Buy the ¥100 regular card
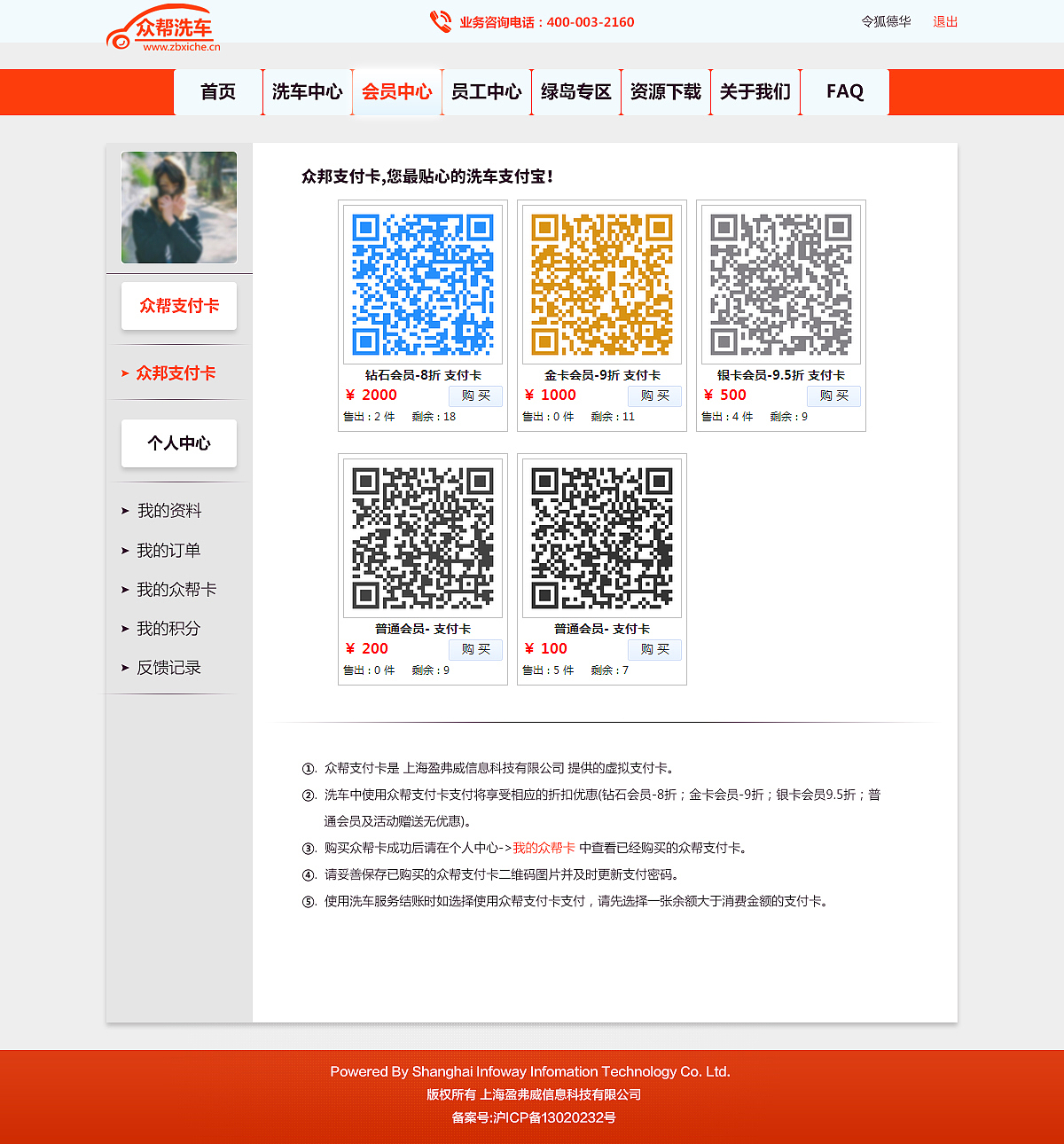The height and width of the screenshot is (1144, 1064). 654,649
